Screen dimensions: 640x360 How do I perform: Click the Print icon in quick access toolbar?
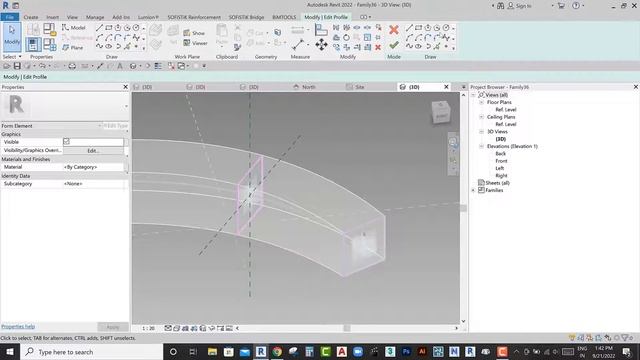[72, 66]
